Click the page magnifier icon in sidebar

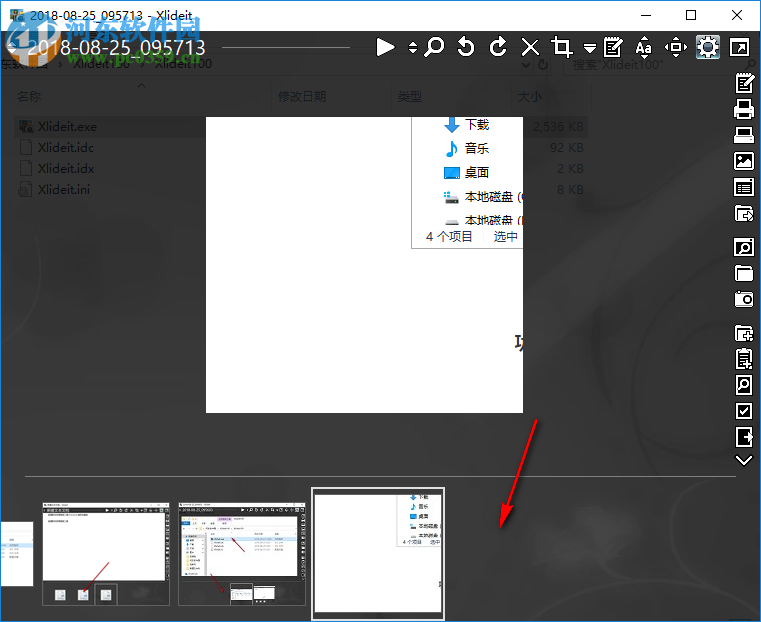tap(744, 385)
